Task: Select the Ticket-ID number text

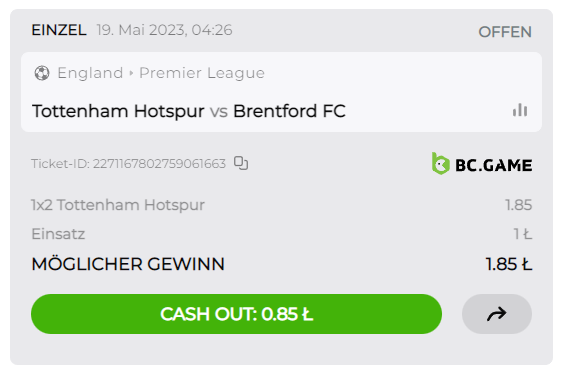Action: [159, 164]
